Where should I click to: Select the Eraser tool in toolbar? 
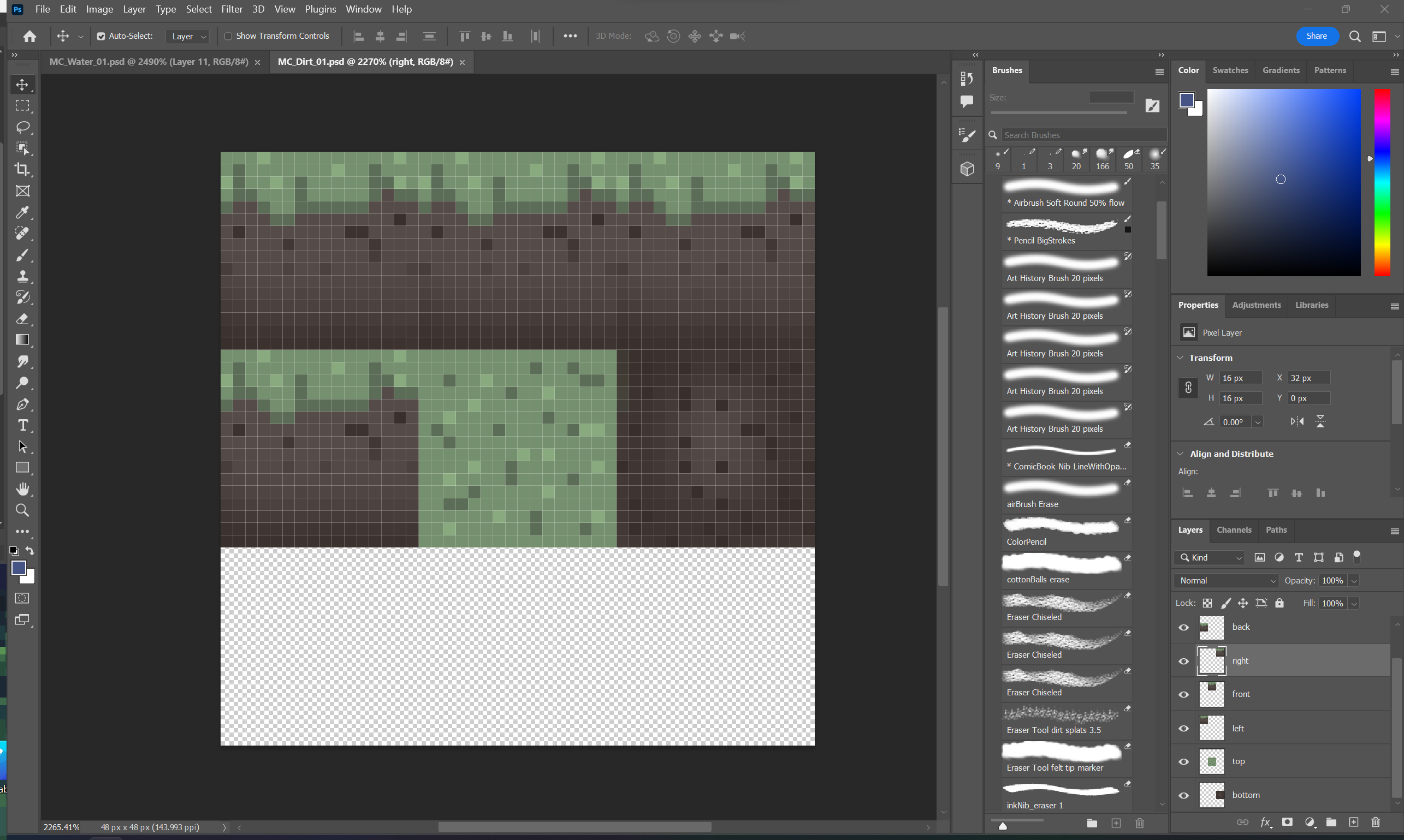pos(22,319)
